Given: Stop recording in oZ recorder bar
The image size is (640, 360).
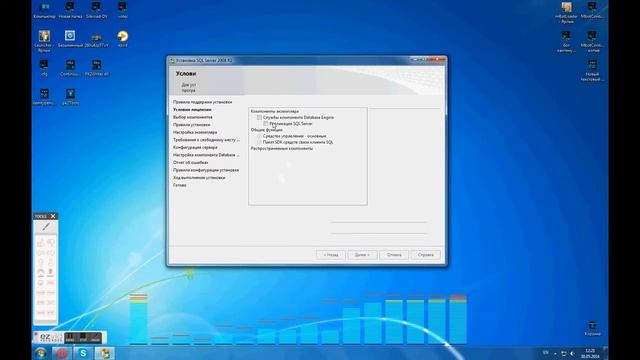Looking at the screenshot, I should click(83, 337).
